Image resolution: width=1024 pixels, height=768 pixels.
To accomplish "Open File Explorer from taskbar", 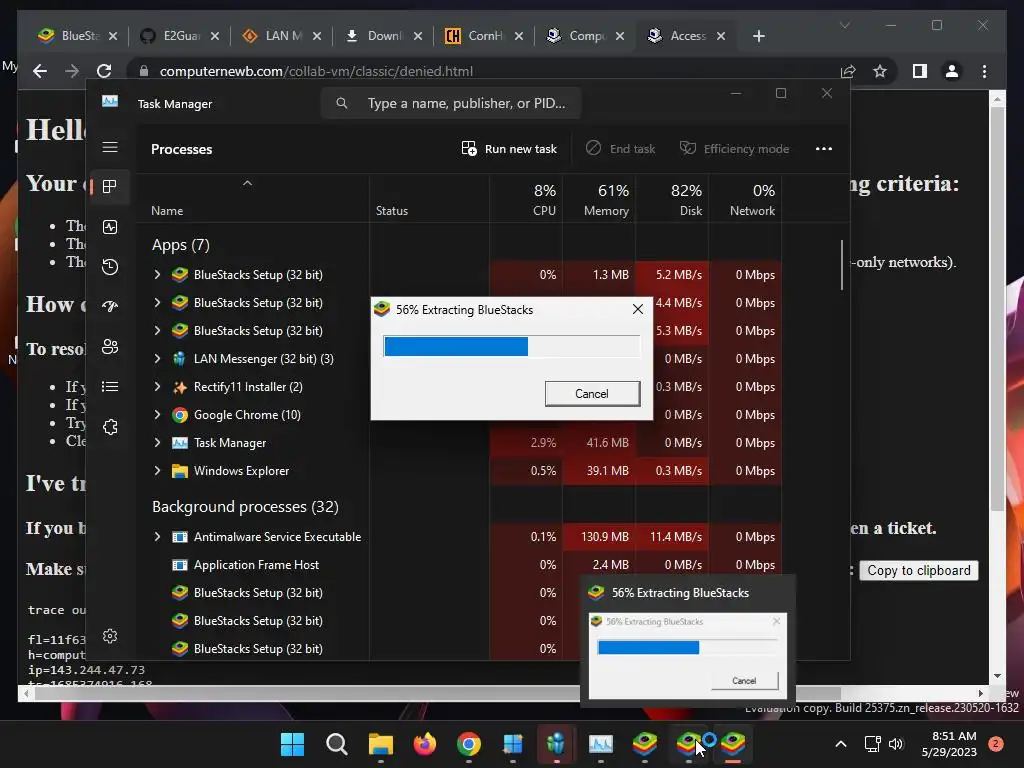I will pyautogui.click(x=381, y=744).
